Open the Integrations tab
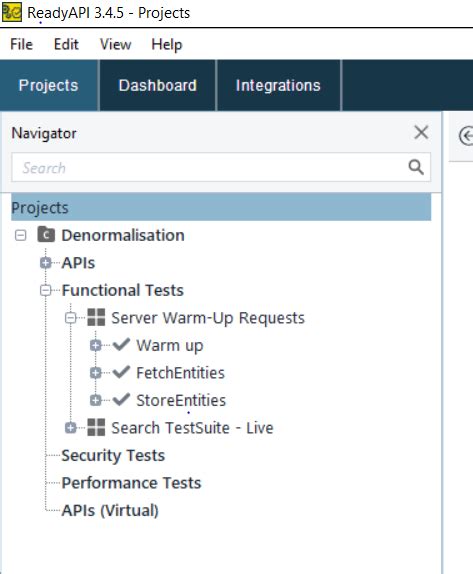This screenshot has width=473, height=574. [x=278, y=85]
